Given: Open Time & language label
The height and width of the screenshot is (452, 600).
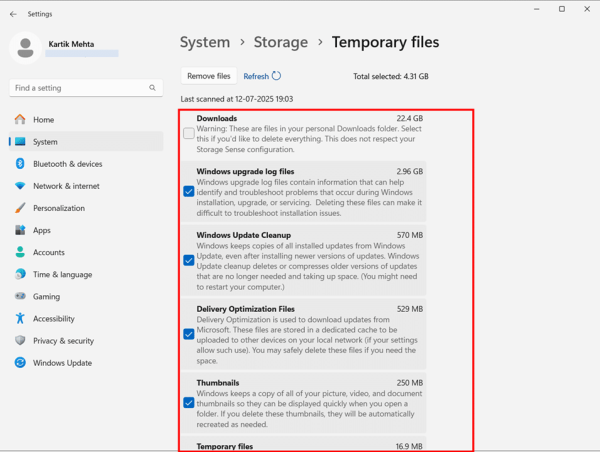Looking at the screenshot, I should pos(62,275).
